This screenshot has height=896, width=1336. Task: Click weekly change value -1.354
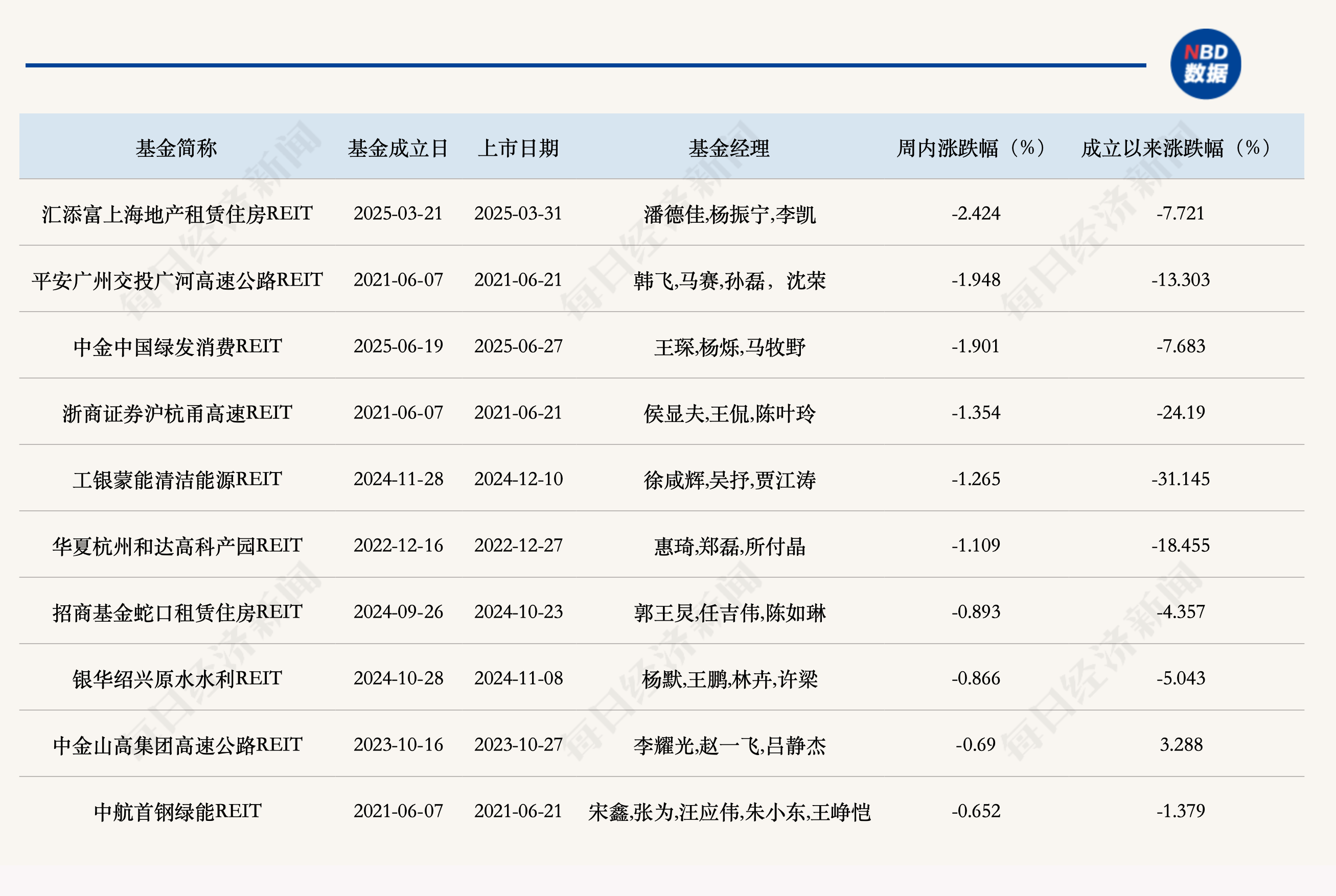pos(975,412)
